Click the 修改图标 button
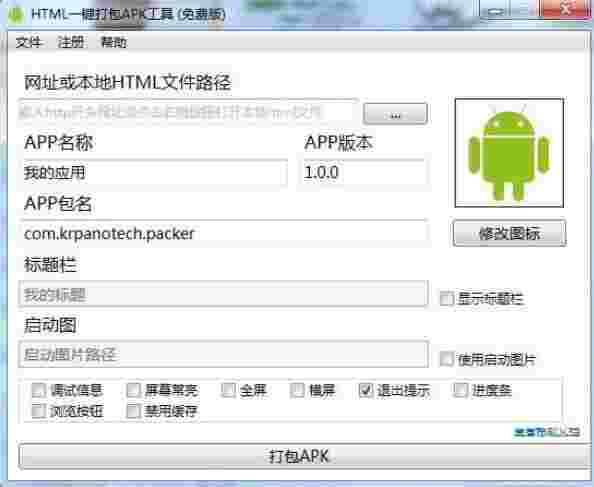 point(510,233)
